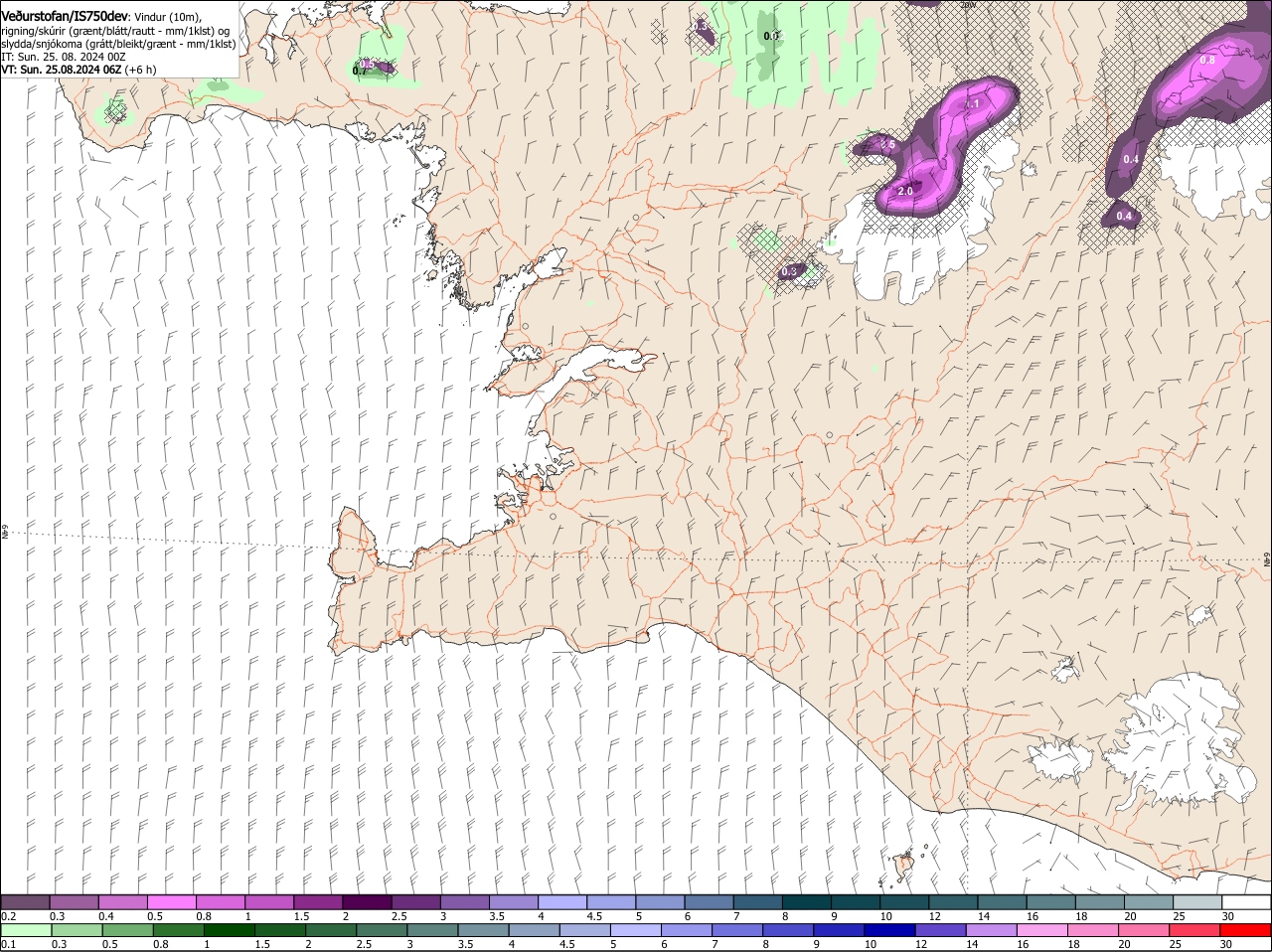Select dark purple legend swatch between 2 and 2.5
Viewport: 1272px width, 952px height.
pos(367,902)
